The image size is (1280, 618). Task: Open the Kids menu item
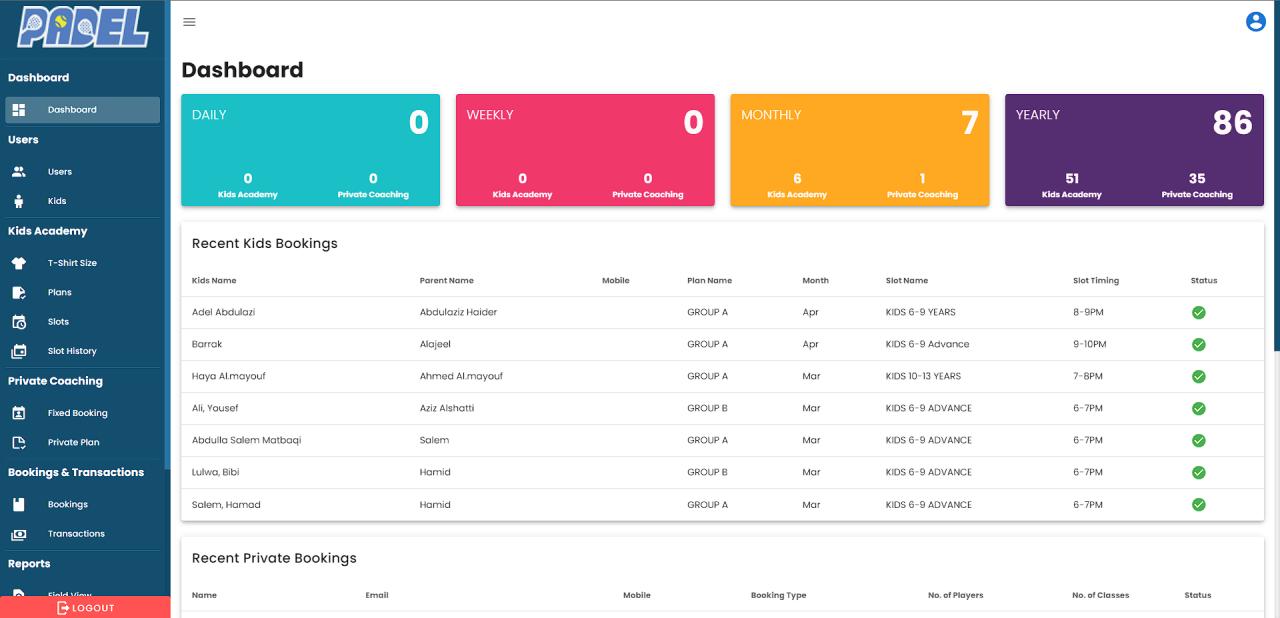click(82, 201)
